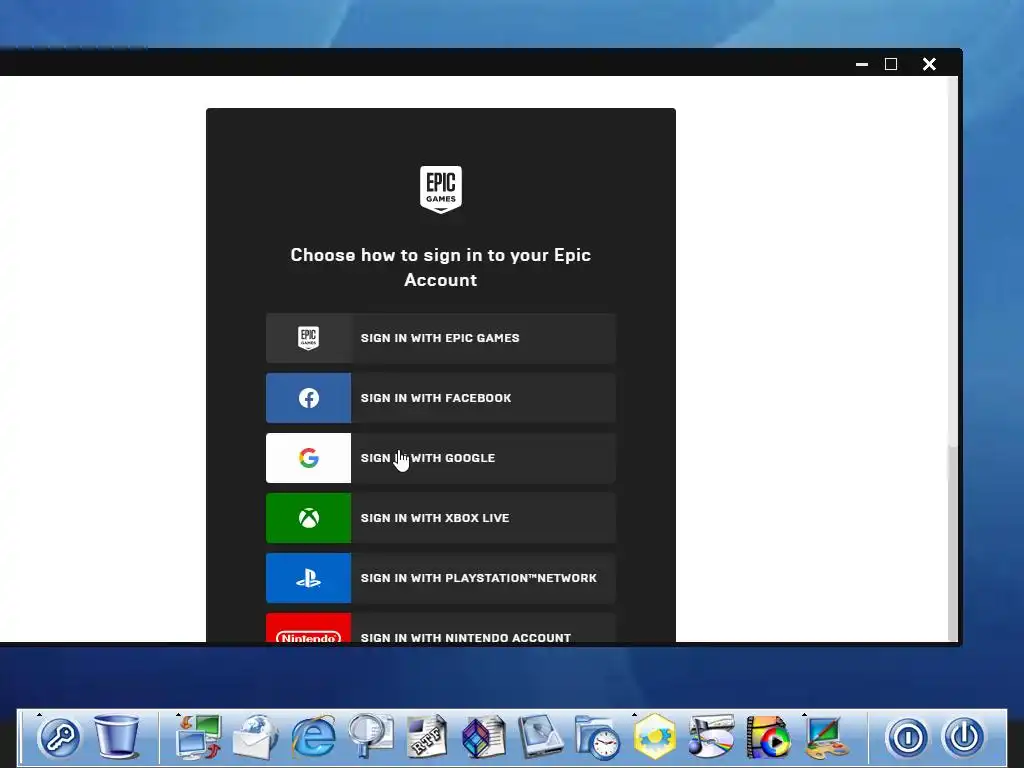The image size is (1024, 768).
Task: Maximize the login window
Action: pos(891,64)
